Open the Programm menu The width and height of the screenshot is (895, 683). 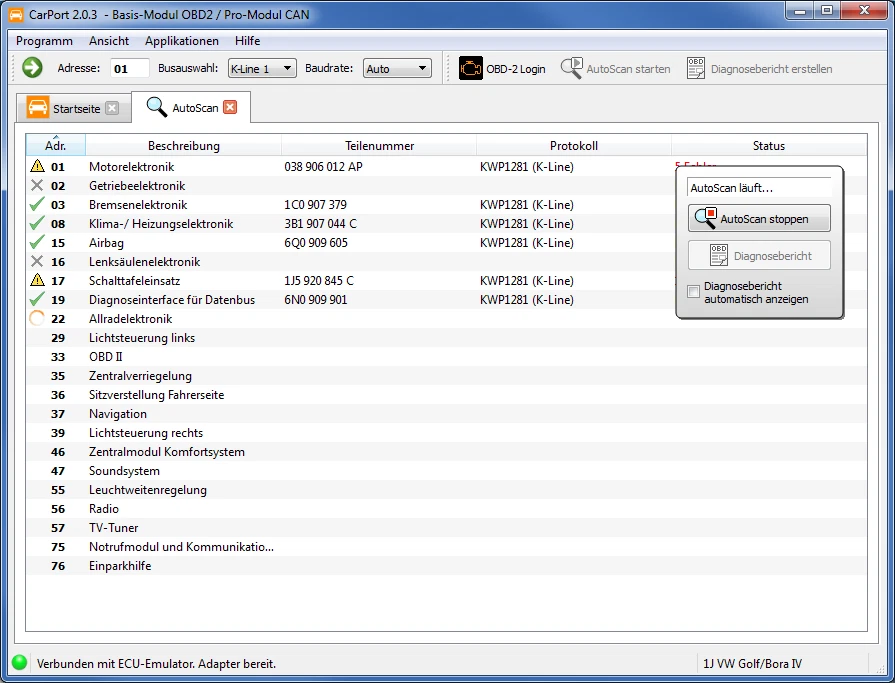click(x=43, y=41)
